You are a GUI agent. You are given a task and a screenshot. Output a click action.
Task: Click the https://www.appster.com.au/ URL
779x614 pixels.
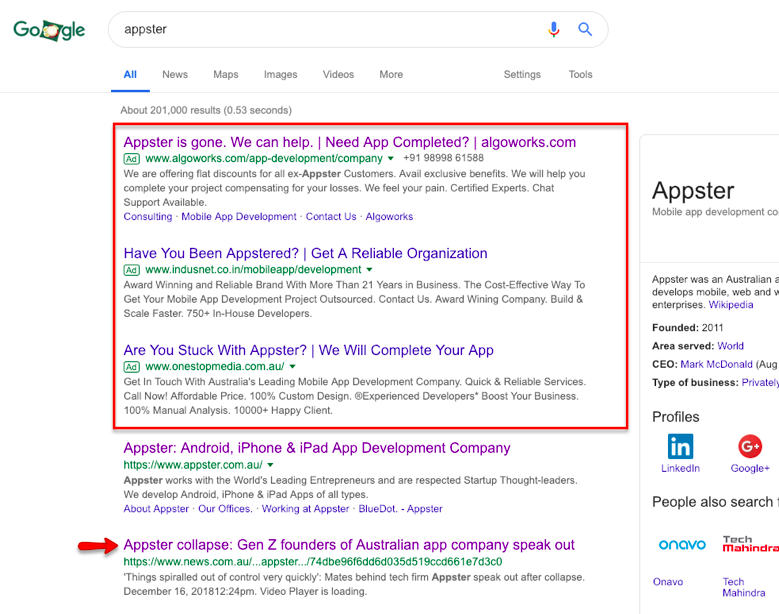click(x=193, y=465)
